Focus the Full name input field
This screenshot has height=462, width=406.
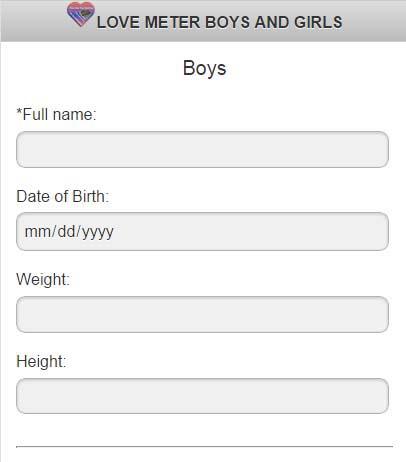(202, 149)
